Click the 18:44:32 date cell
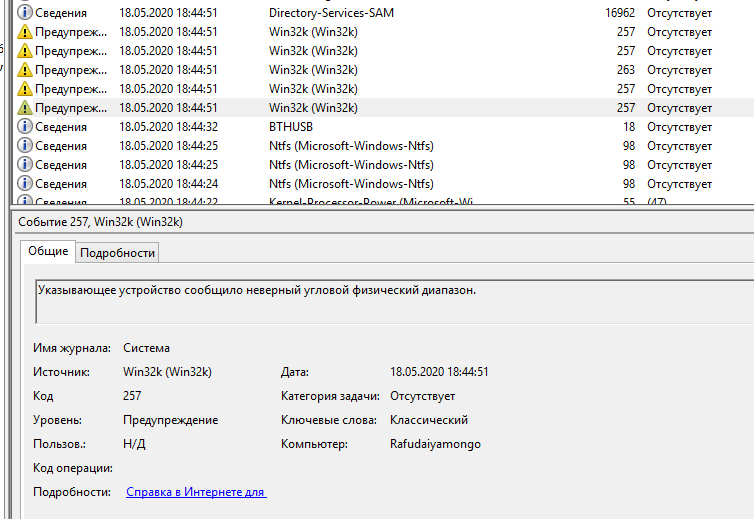Viewport: 754px width, 519px height. tap(168, 127)
